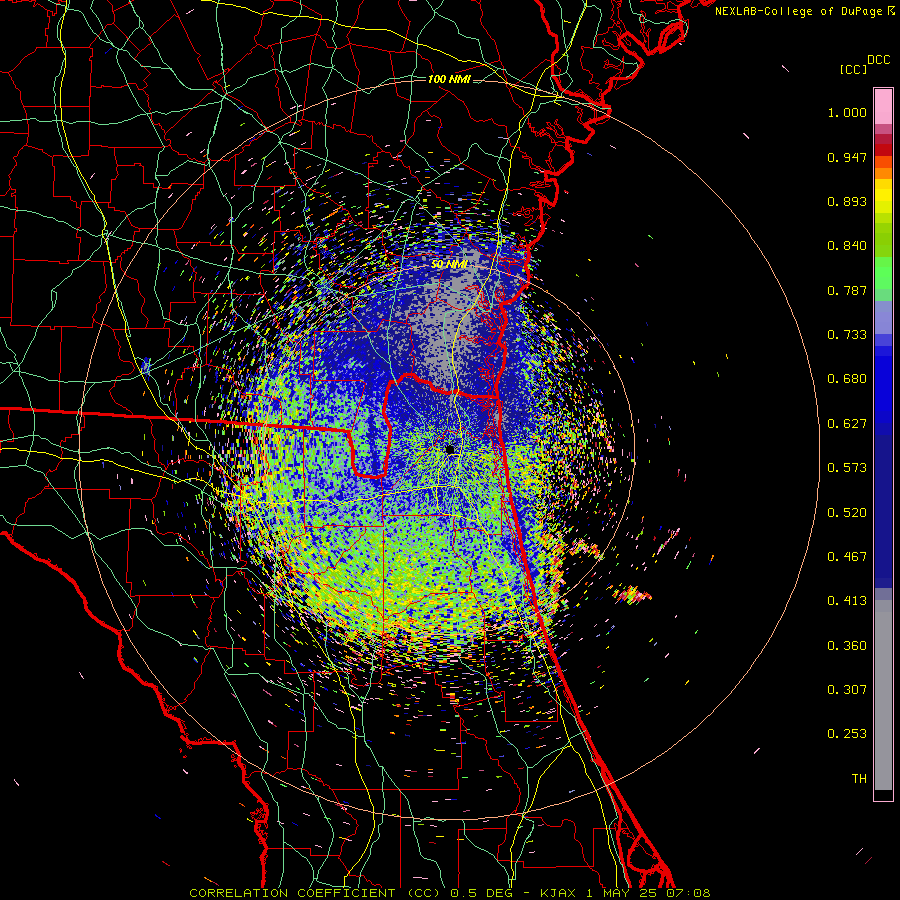Click the [CC] unit label
The width and height of the screenshot is (900, 900).
(853, 69)
